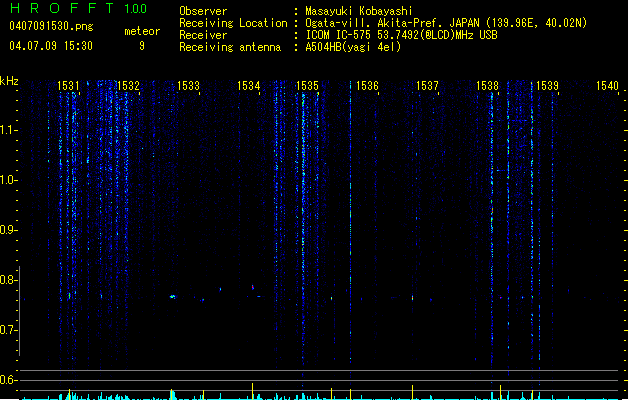
Task: Click the 1539 time marker
Action: click(547, 86)
